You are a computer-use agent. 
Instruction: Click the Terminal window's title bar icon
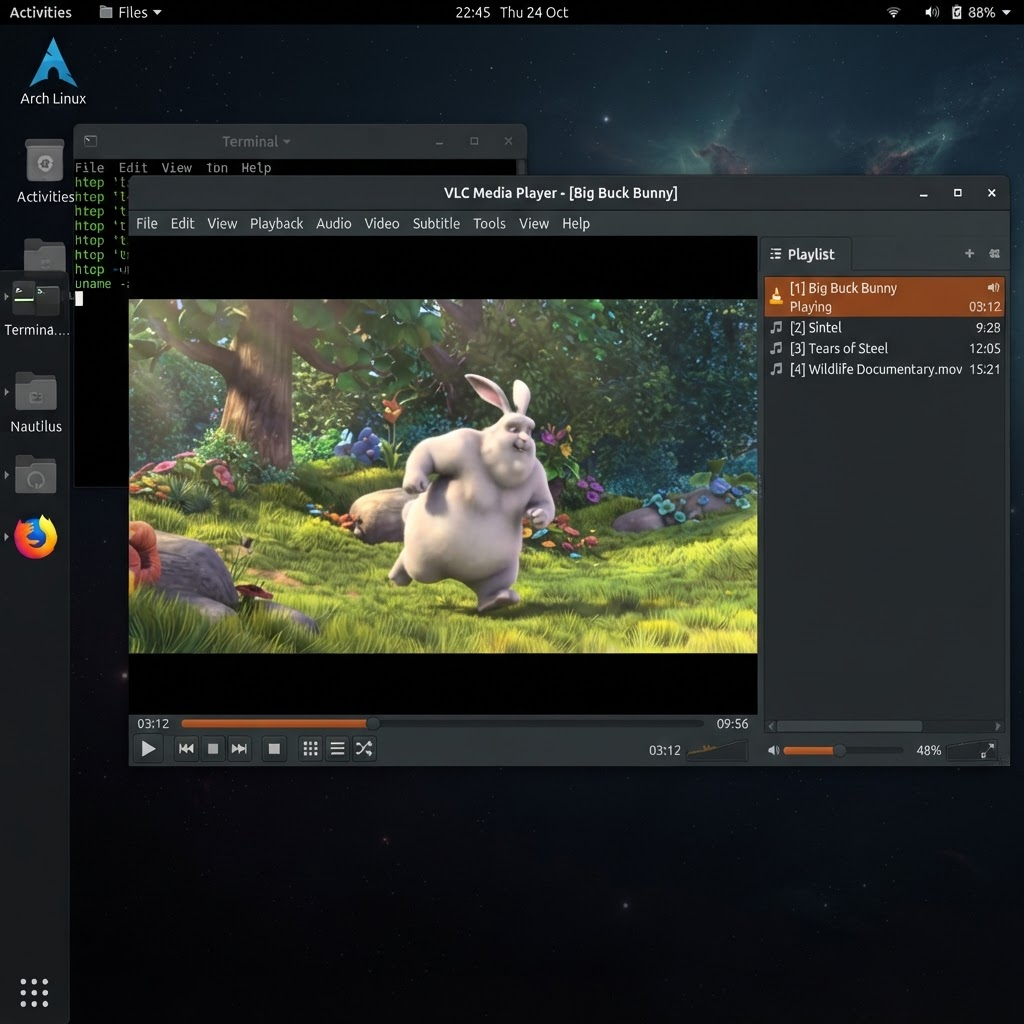tap(90, 141)
